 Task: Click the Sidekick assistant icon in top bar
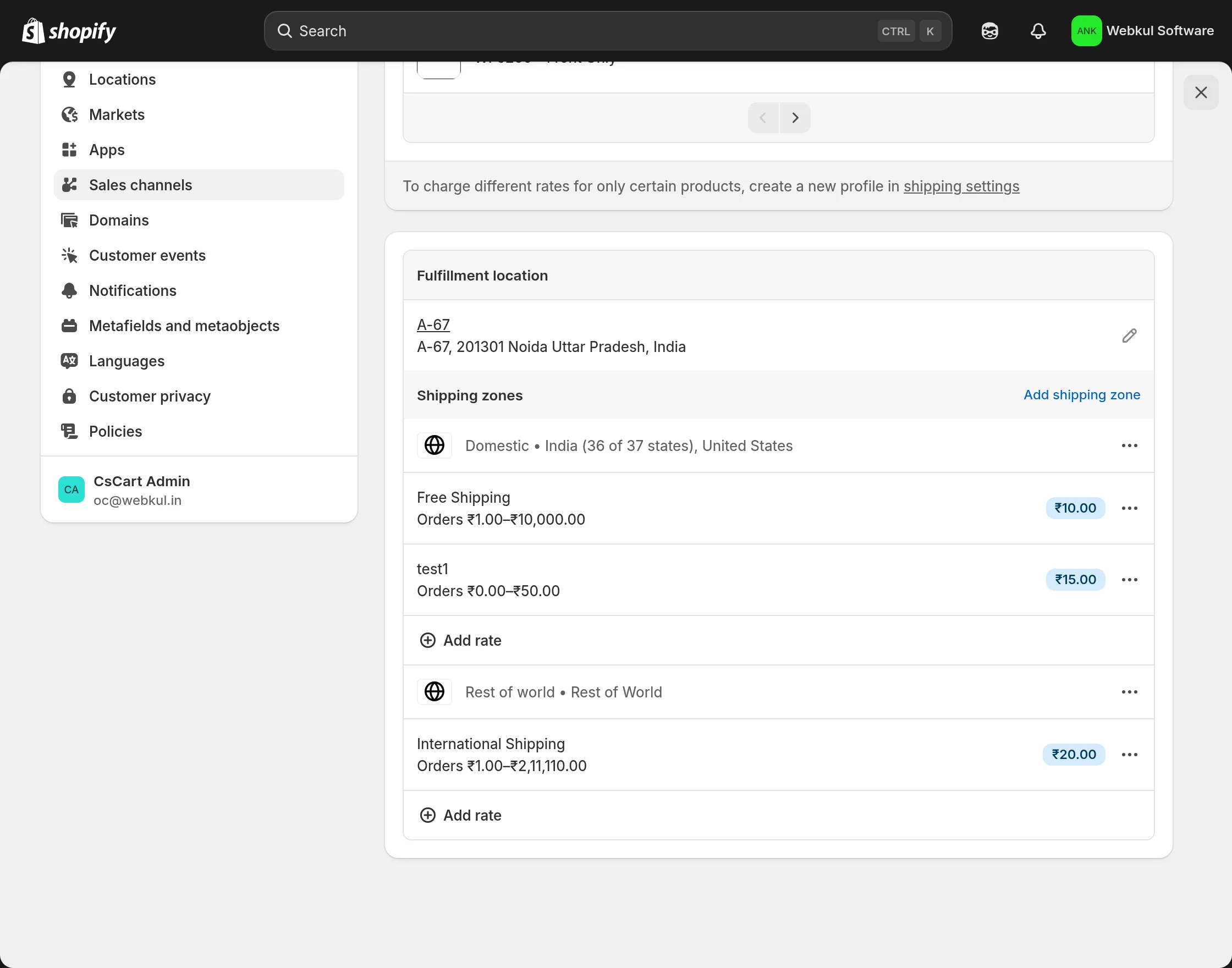tap(989, 31)
